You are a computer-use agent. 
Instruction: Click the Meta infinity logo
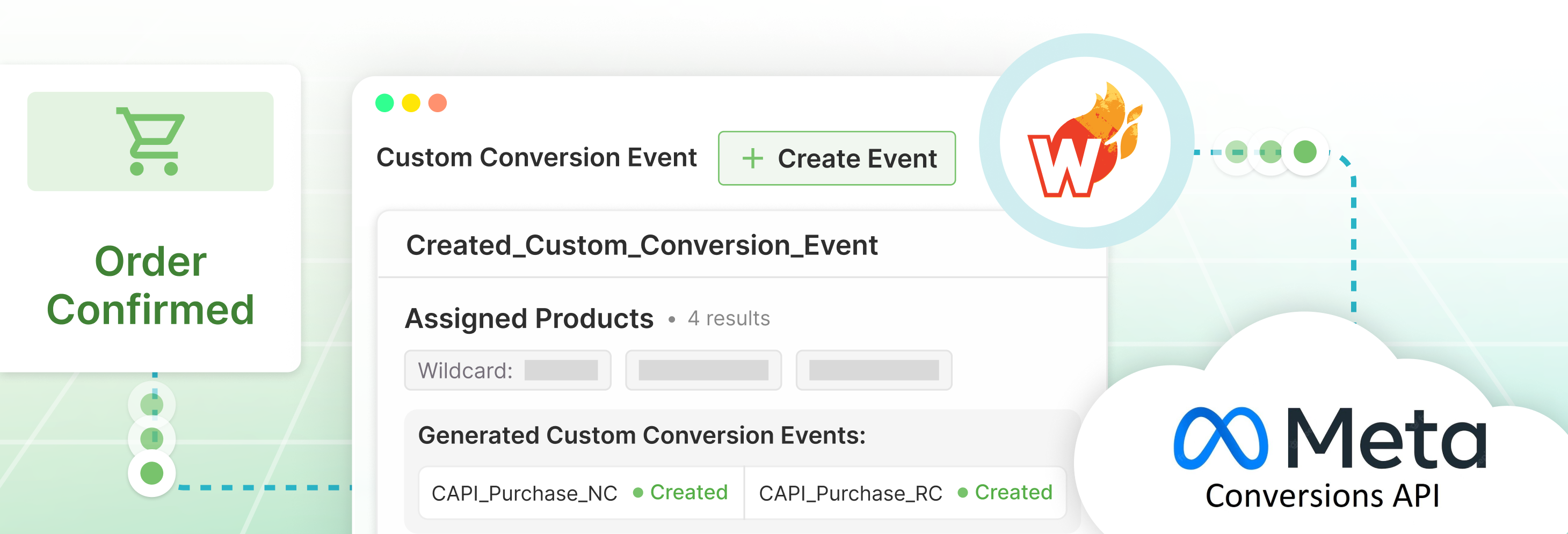(x=1220, y=438)
